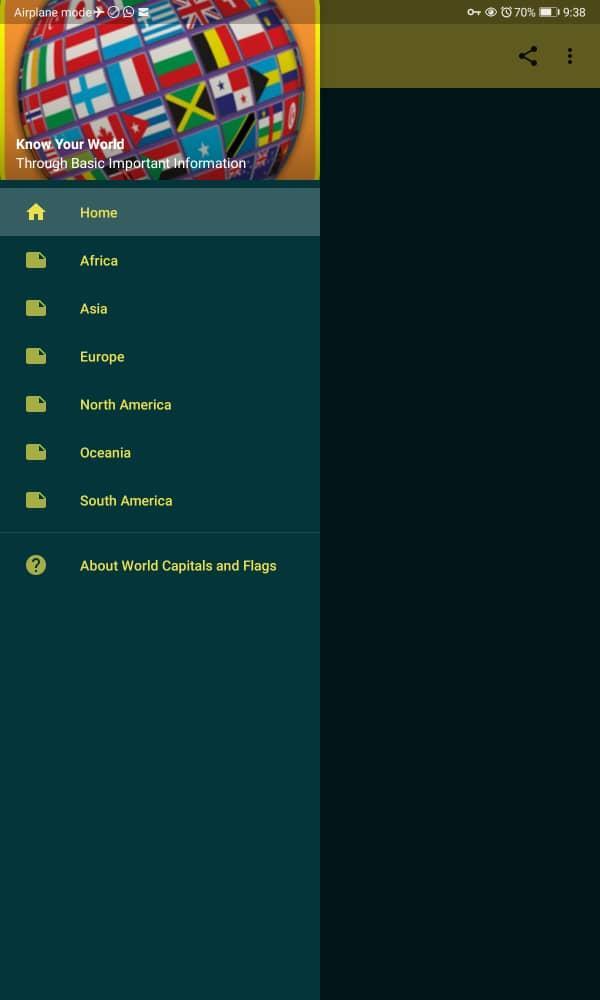Tap the page icon beside Asia
Screen dimensions: 600x1000
(x=36, y=308)
